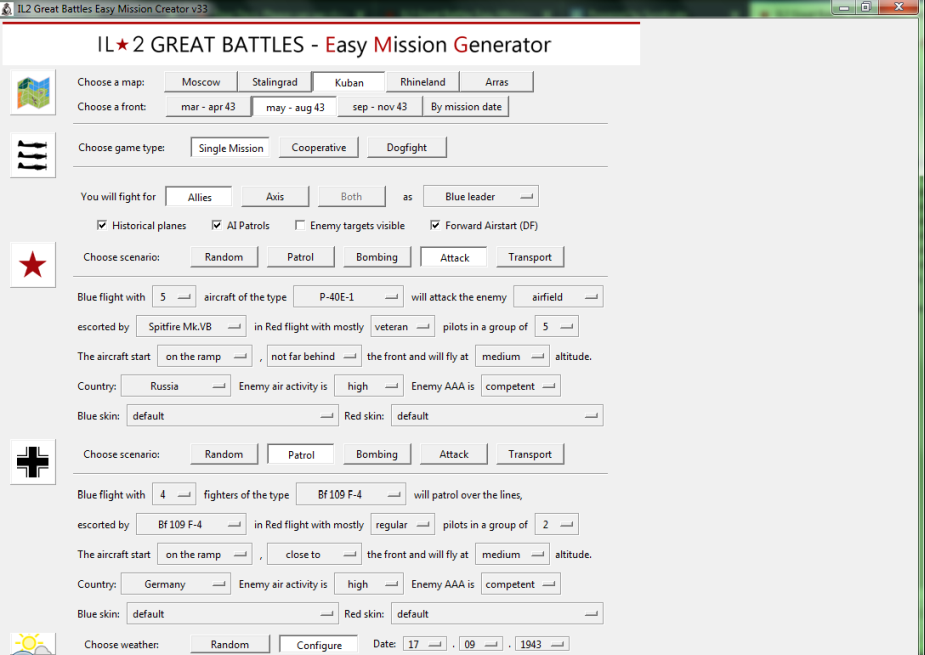Enable Enemy targets visible checkbox

coord(300,225)
